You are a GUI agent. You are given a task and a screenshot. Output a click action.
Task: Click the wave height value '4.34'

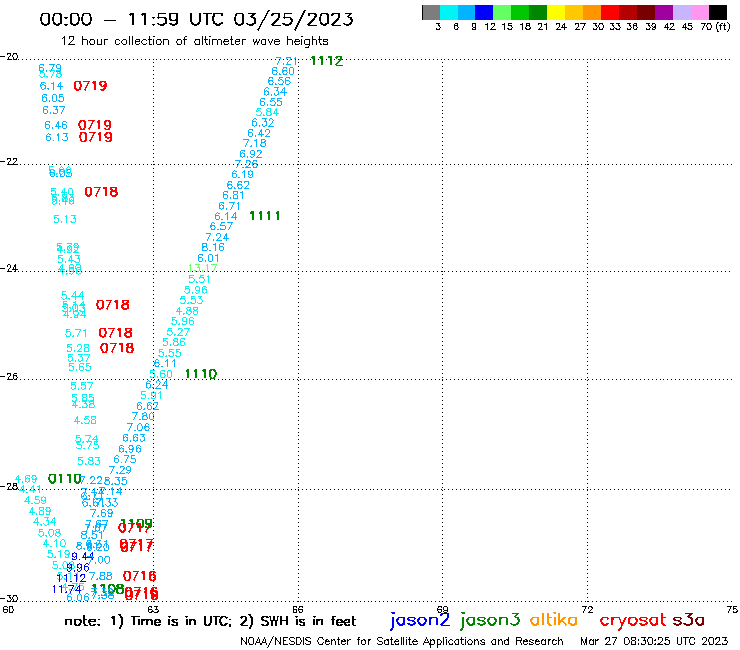pos(45,522)
